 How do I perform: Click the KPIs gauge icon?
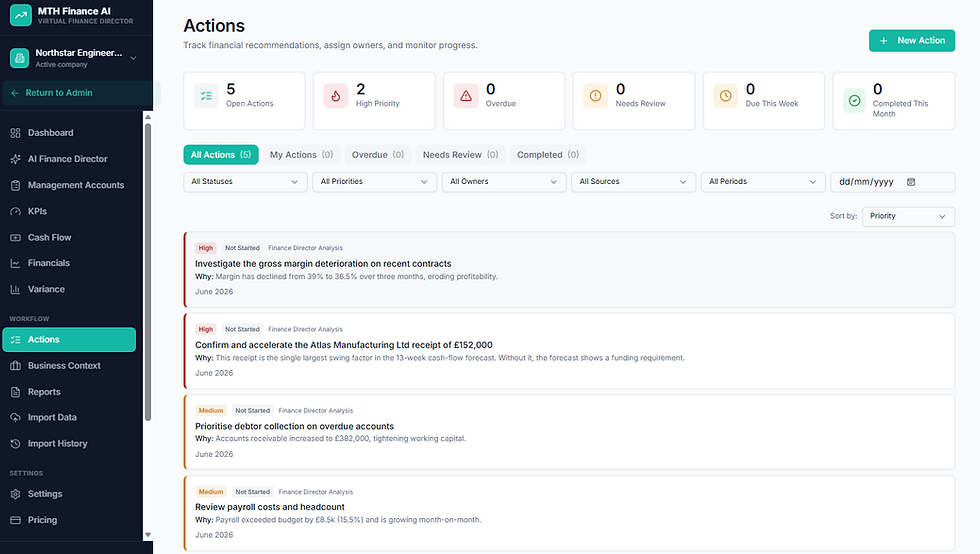pos(16,211)
